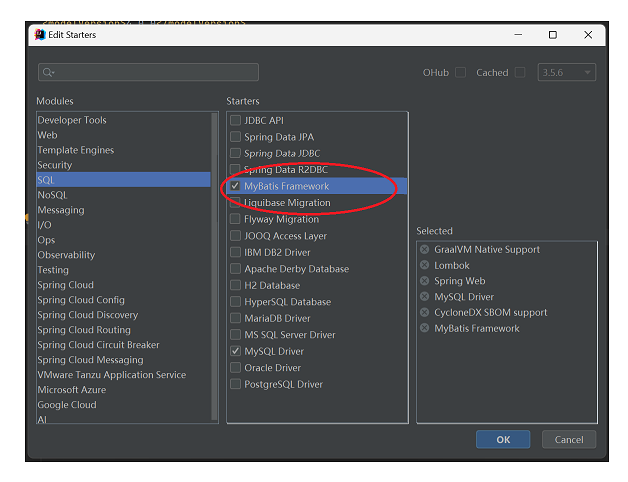
Task: Remove Spring Web from Selected list
Action: (x=425, y=281)
